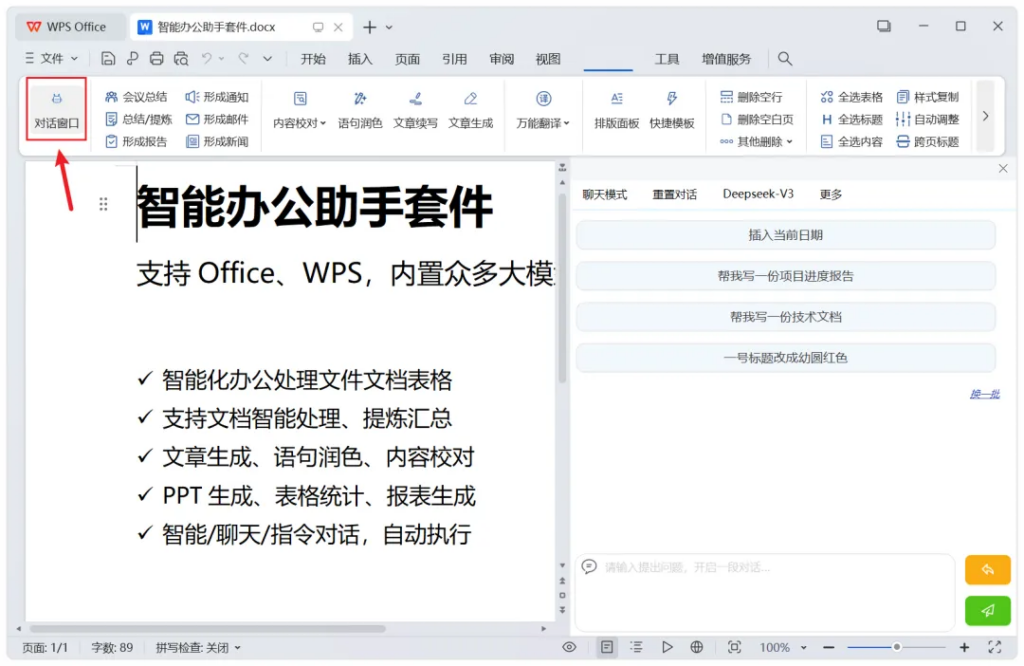Open the 语句润色 sentence polish tool

pos(360,110)
